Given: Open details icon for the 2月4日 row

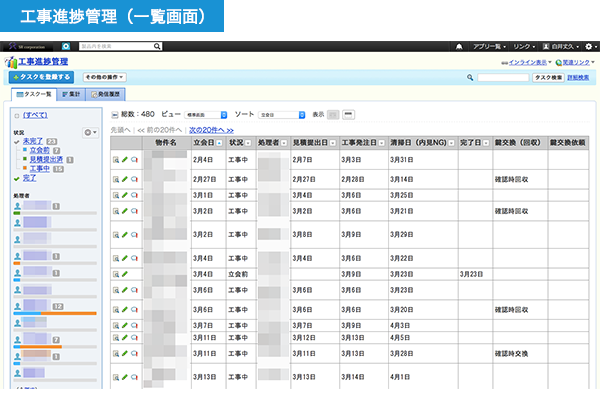Looking at the screenshot, I should tap(116, 160).
